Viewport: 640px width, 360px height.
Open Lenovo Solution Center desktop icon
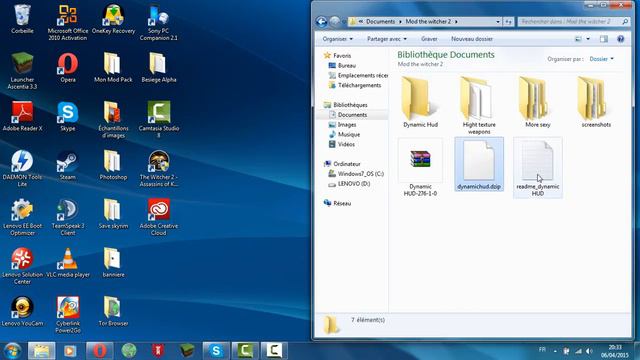pos(22,266)
